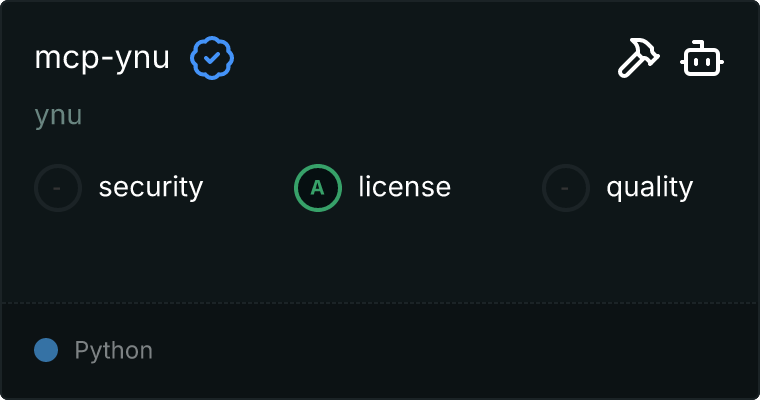Click the gap between security label and license badge
Viewport: 760px width, 400px height.
click(248, 187)
